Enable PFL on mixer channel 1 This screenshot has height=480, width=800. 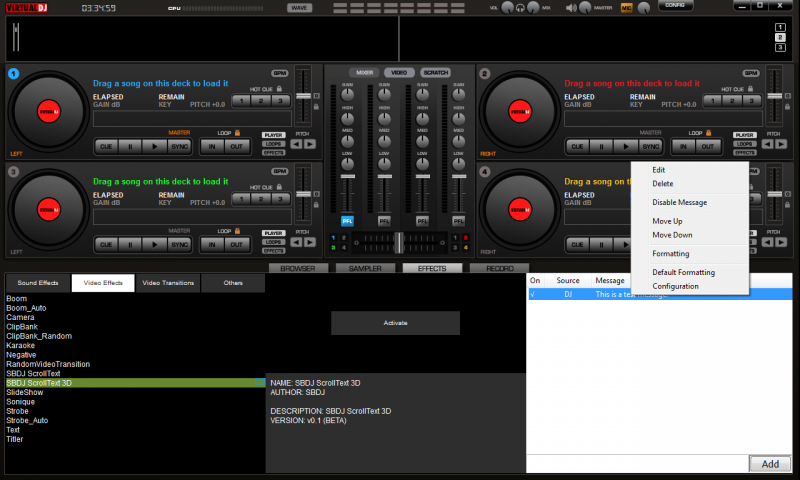[347, 221]
